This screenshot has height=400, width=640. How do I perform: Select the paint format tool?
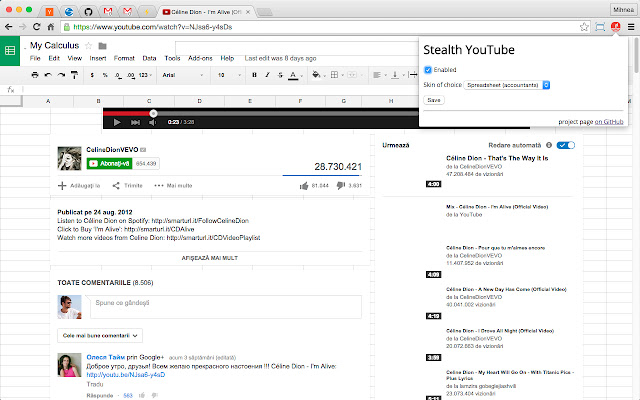click(74, 75)
